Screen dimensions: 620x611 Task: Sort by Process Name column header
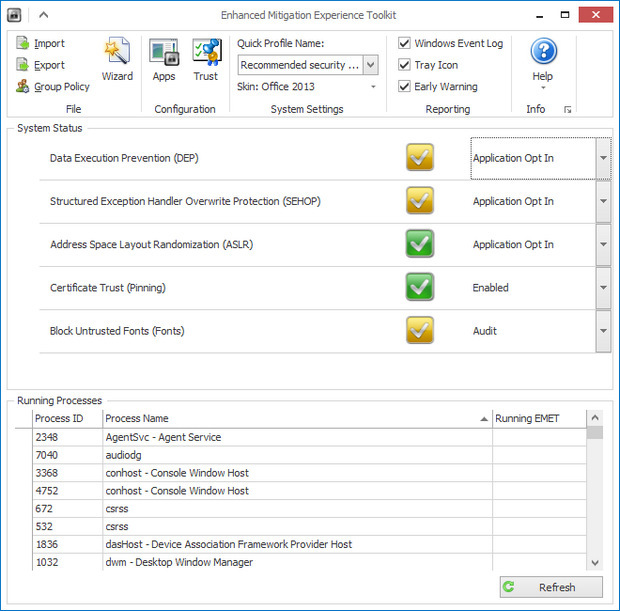297,418
